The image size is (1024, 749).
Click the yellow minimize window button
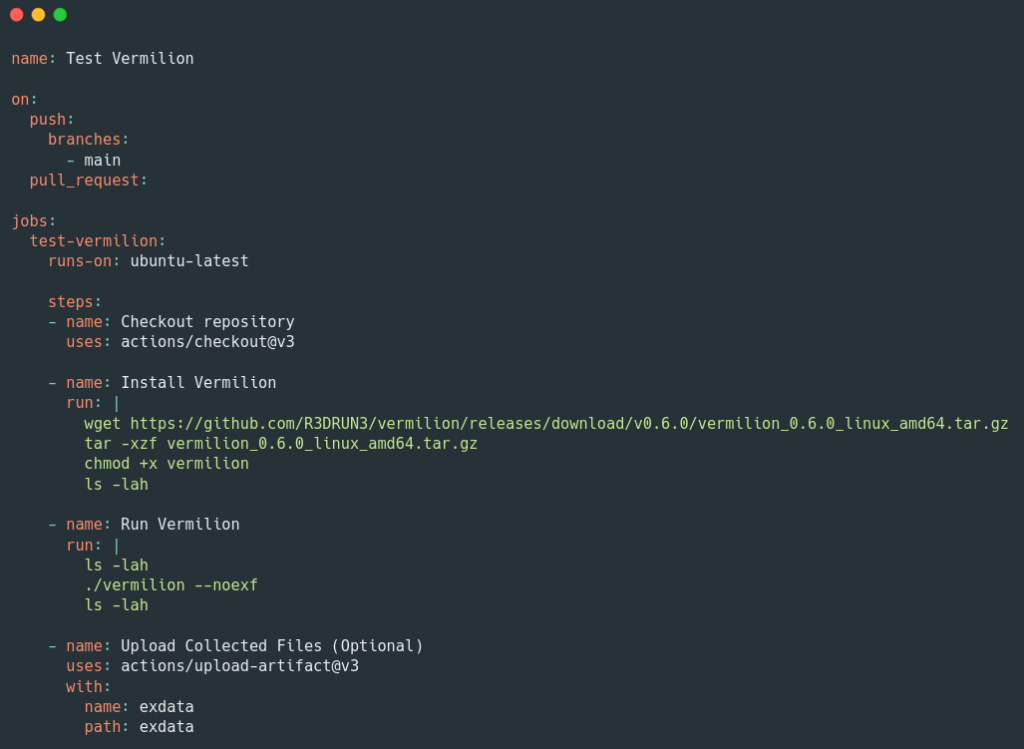pos(38,15)
